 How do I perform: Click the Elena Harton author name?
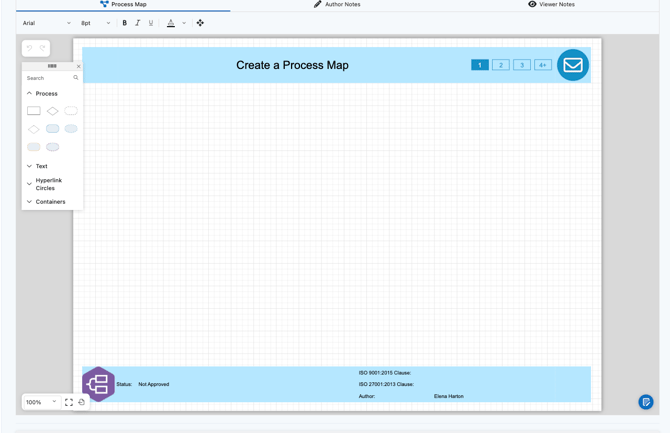coord(449,396)
